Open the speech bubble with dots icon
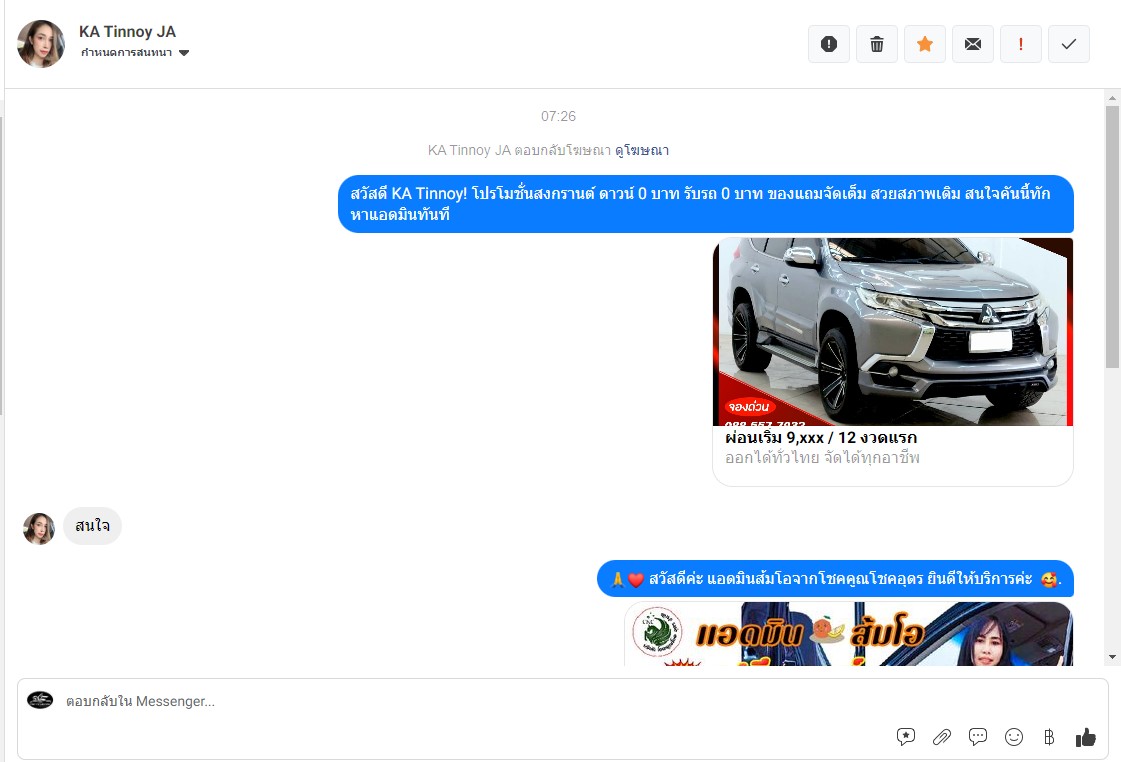 tap(977, 737)
